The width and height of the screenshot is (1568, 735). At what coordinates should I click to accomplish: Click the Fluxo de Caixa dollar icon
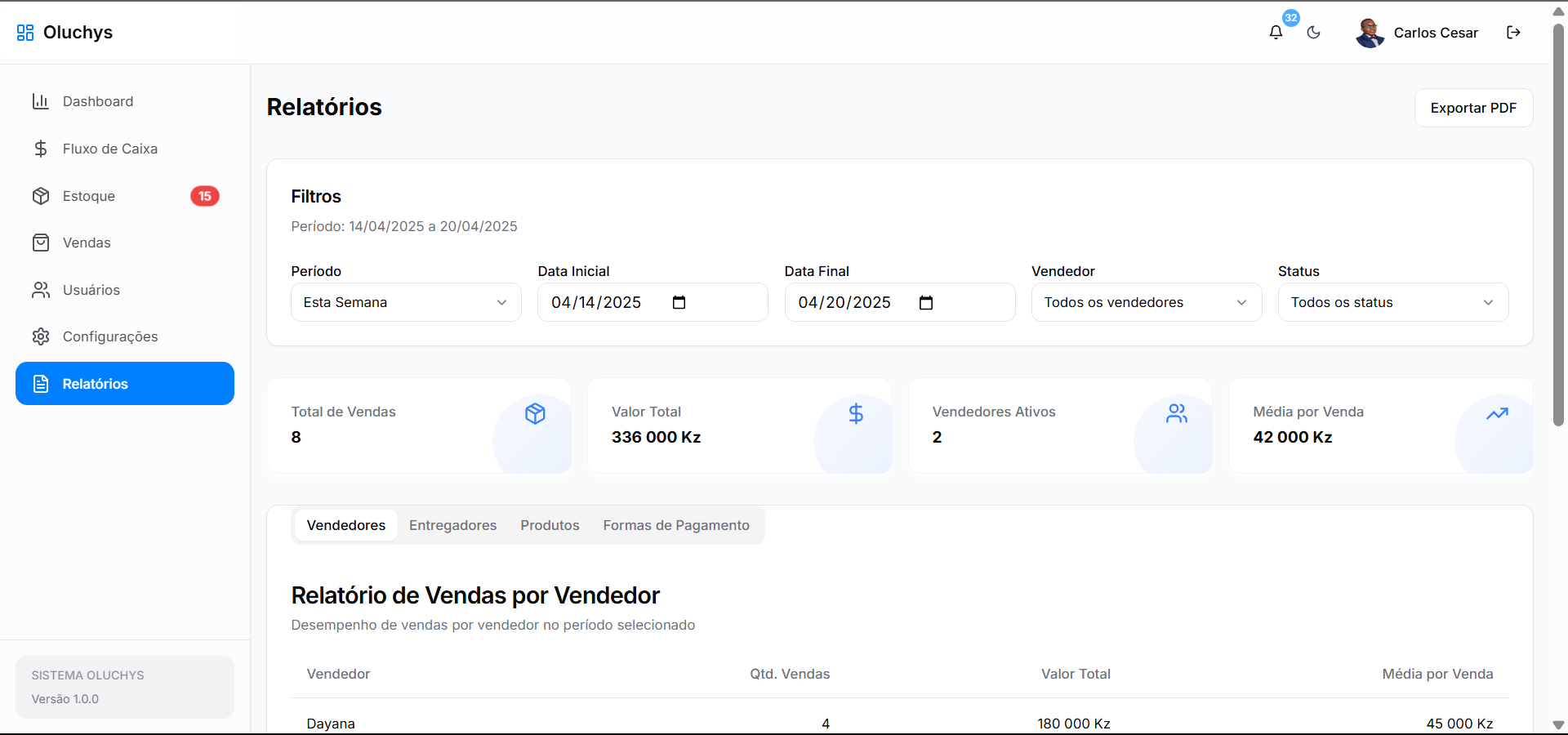coord(41,149)
